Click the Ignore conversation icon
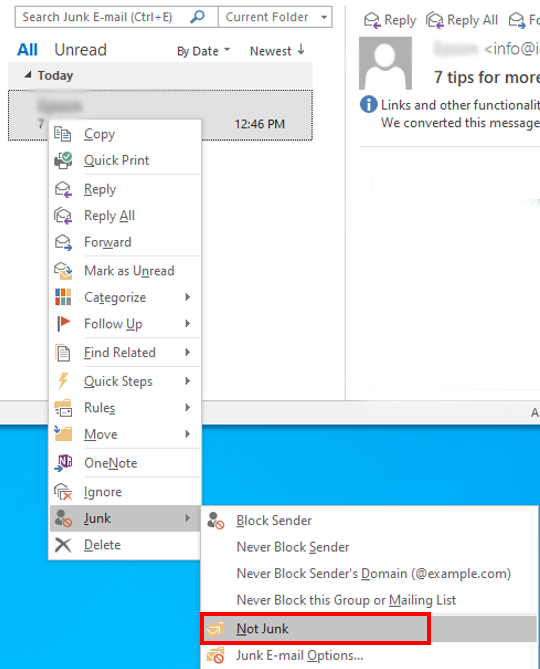540x669 pixels. click(x=63, y=492)
